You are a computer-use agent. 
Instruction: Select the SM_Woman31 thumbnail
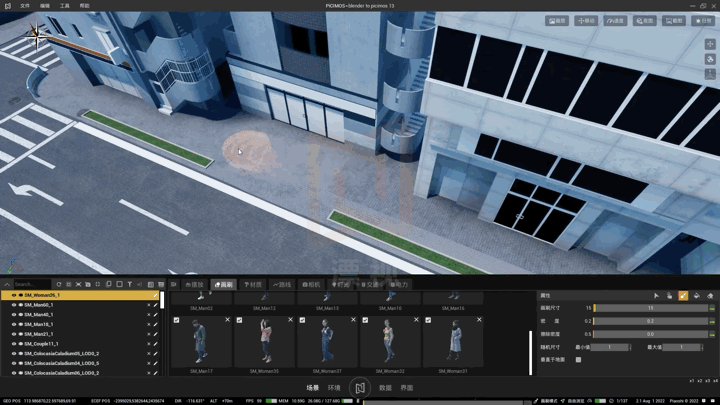tap(453, 344)
